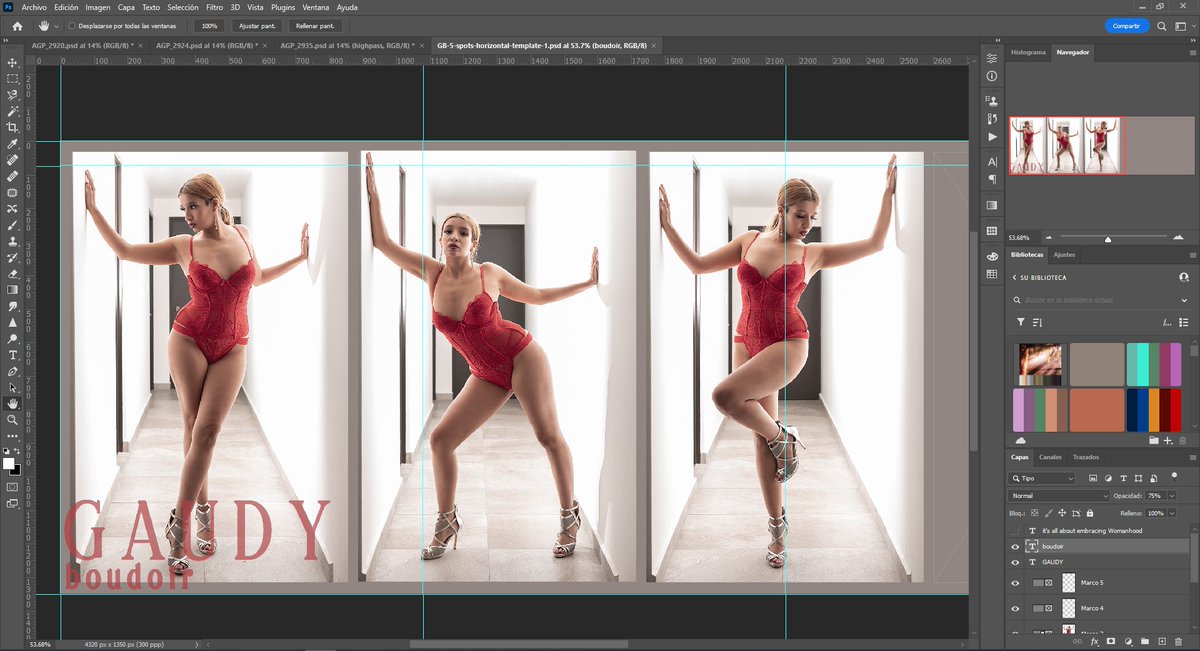Select the Pen tool
Screen dimensions: 1200x651
[13, 371]
